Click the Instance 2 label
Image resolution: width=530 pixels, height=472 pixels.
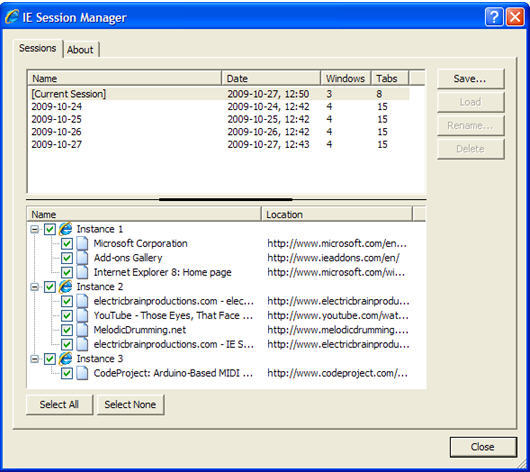pos(100,287)
